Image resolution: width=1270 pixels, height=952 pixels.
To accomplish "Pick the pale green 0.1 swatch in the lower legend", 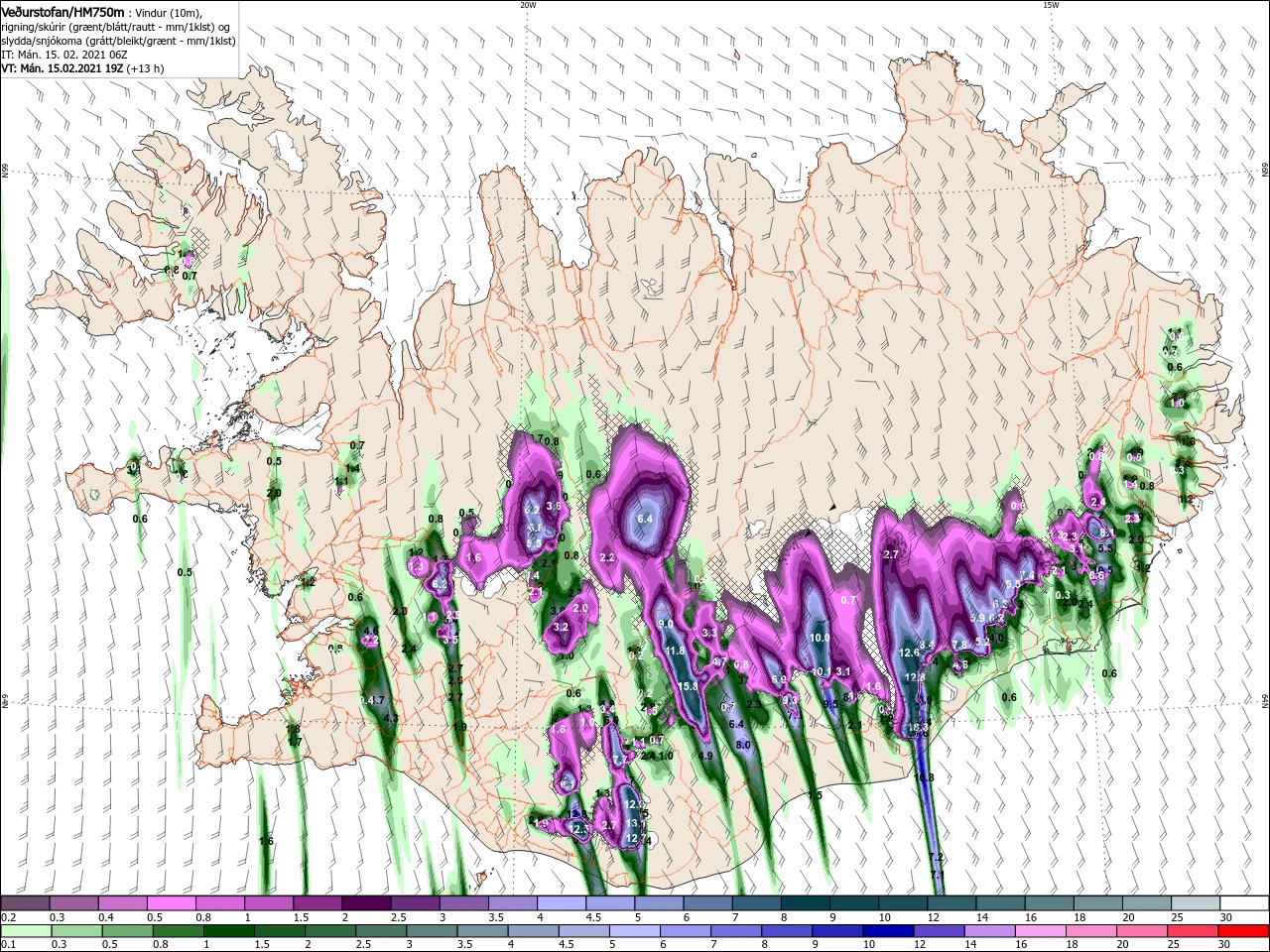I will [x=25, y=932].
